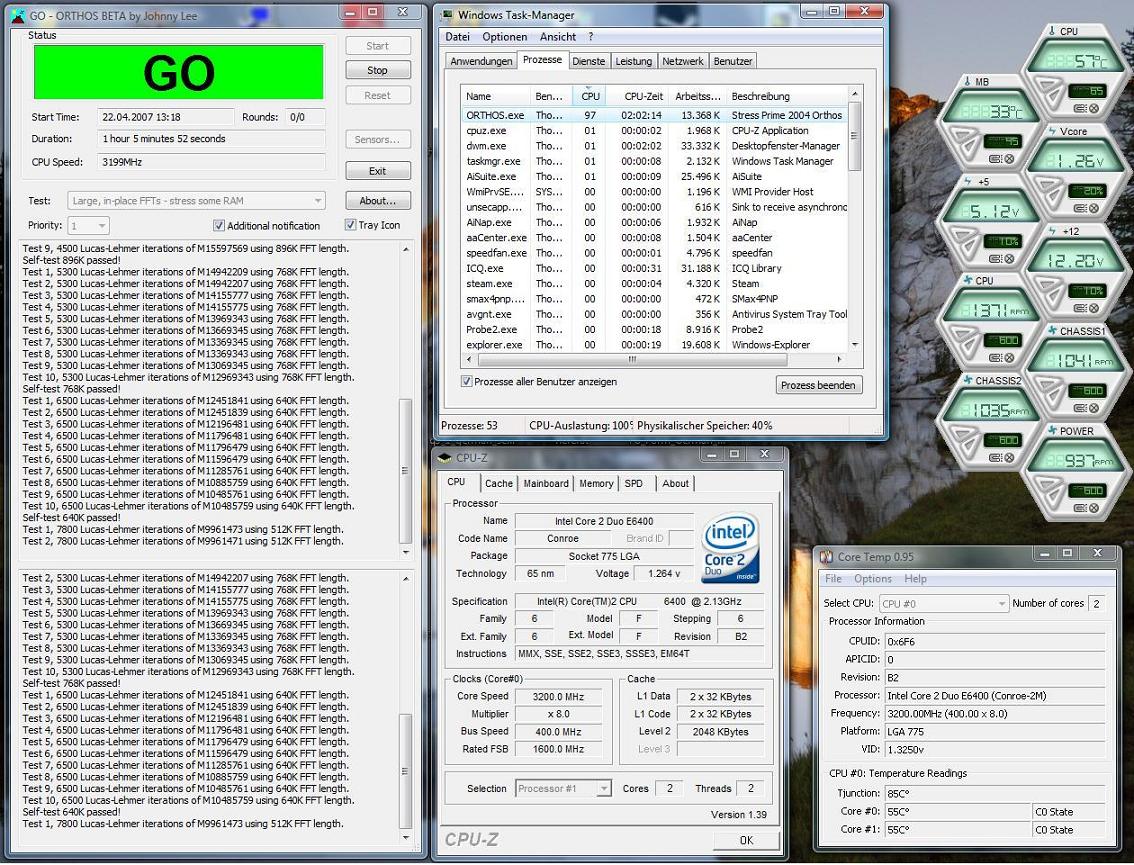Viewport: 1134px width, 865px height.
Task: Close the Vcore gauge with its round X icon
Action: point(1094,208)
